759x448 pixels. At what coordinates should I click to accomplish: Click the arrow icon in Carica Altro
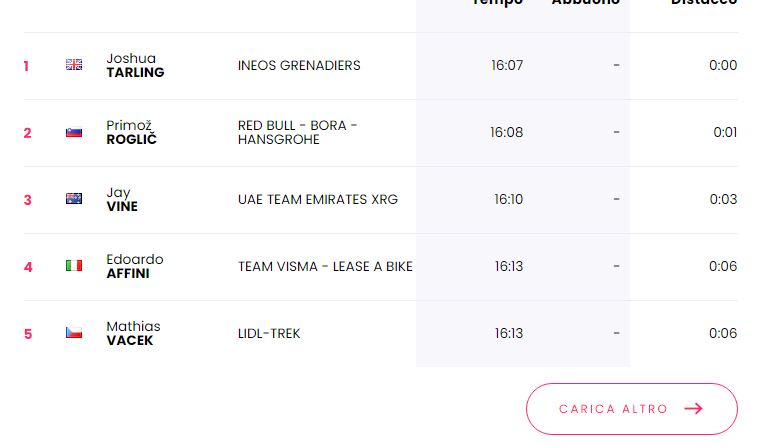tap(693, 409)
